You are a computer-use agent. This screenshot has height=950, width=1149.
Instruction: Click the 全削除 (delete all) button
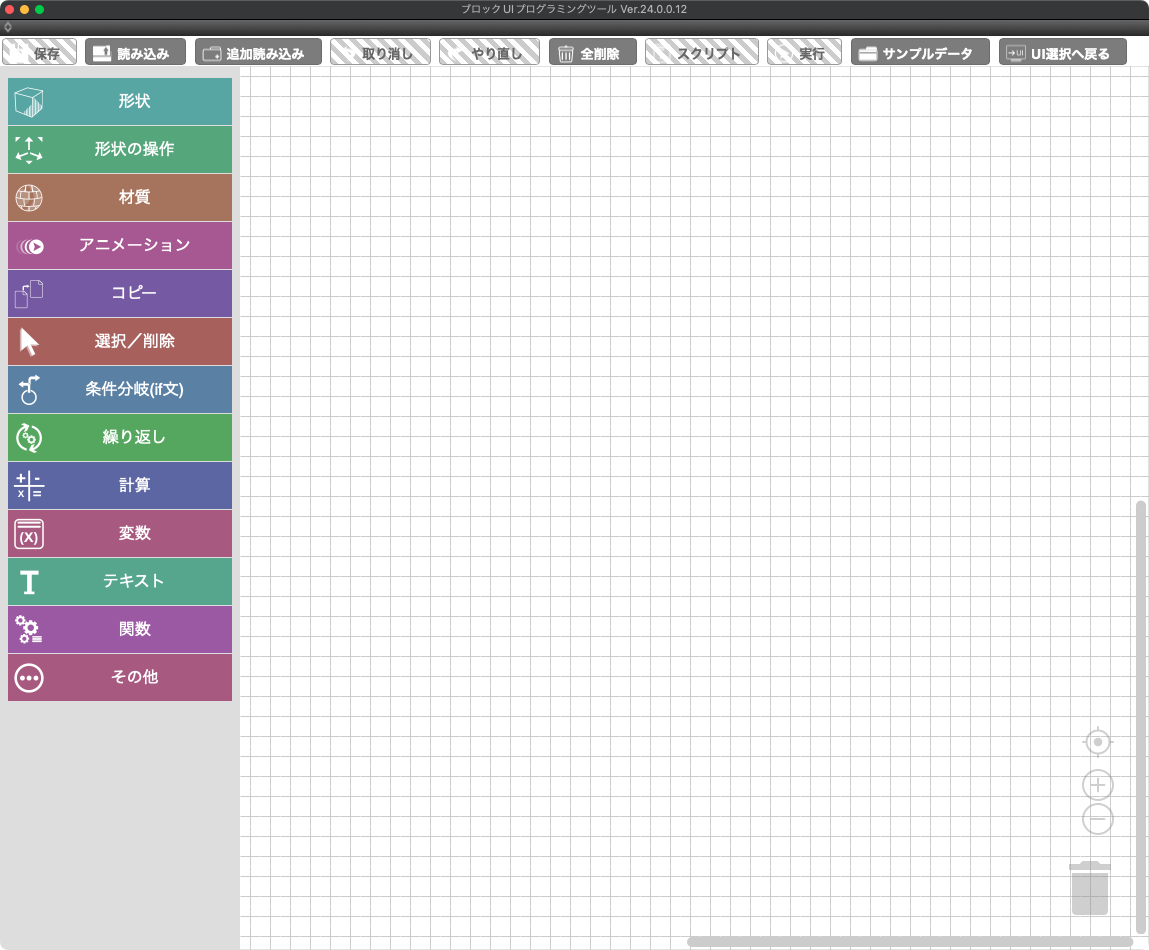click(593, 53)
